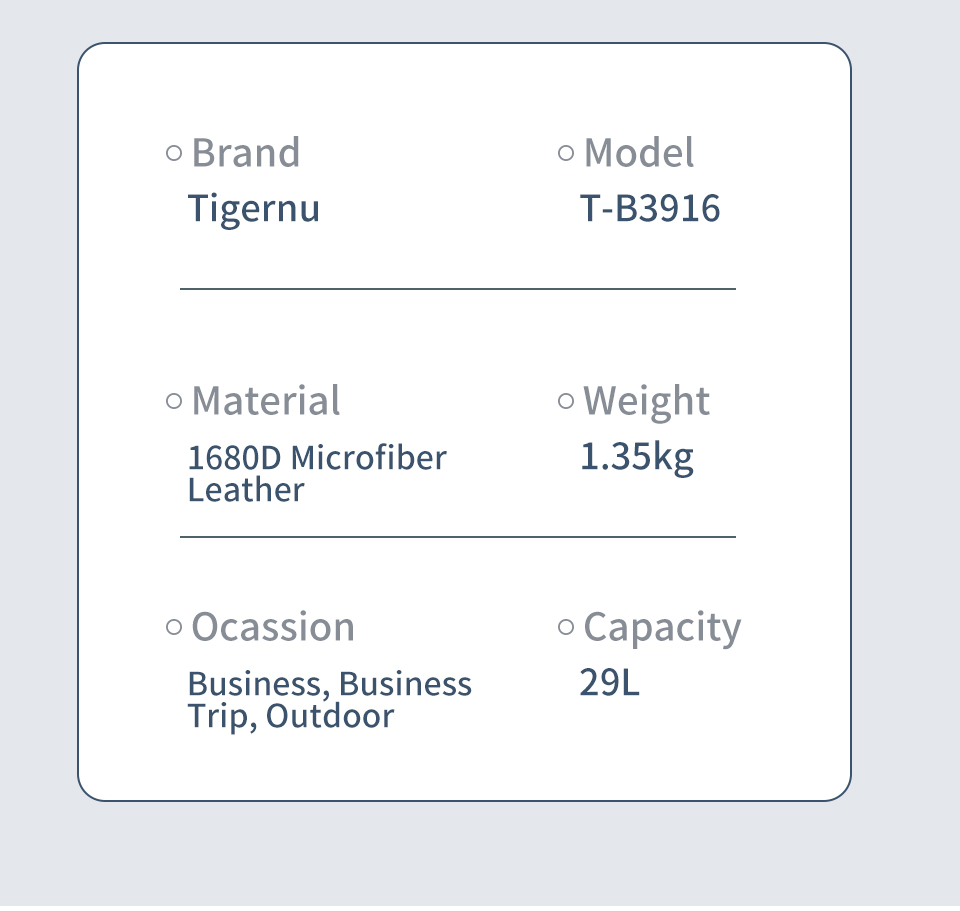Select the Tigernu brand value
This screenshot has width=960, height=912.
point(253,209)
